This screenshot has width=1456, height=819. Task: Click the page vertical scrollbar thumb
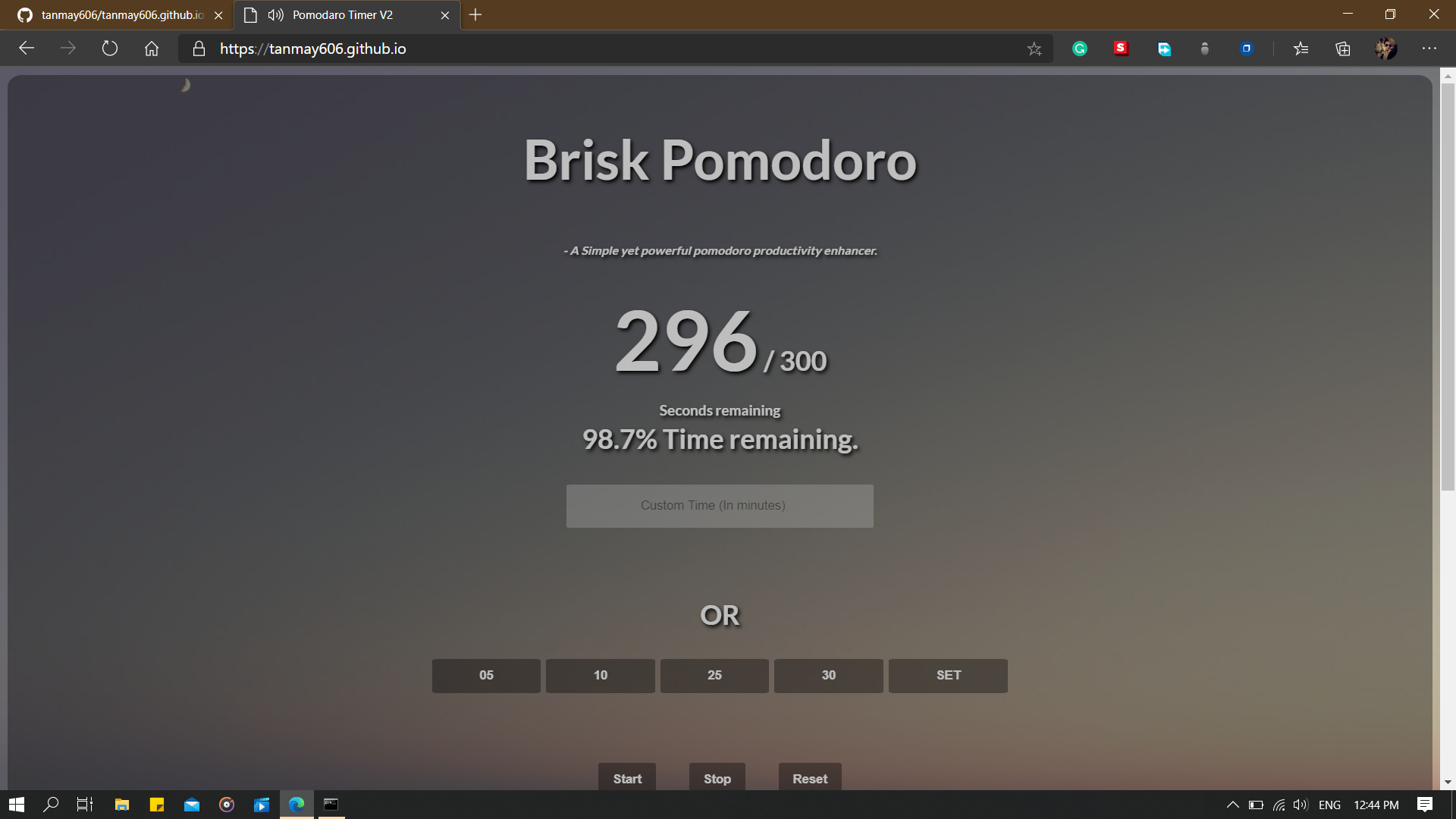(x=1448, y=288)
